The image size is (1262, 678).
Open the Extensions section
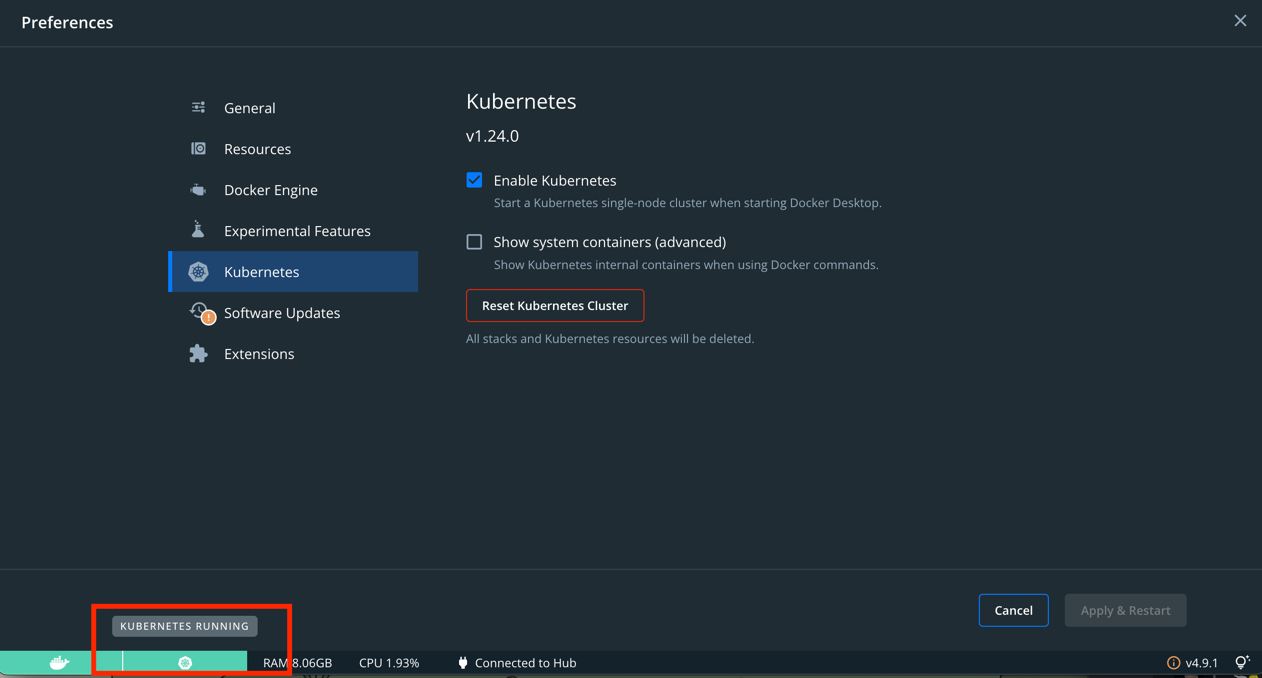click(293, 353)
